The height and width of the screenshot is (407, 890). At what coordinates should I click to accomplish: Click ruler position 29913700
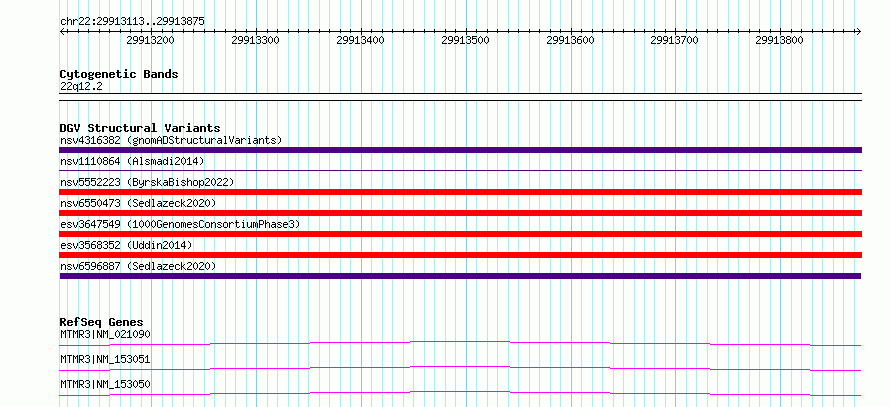pyautogui.click(x=674, y=40)
